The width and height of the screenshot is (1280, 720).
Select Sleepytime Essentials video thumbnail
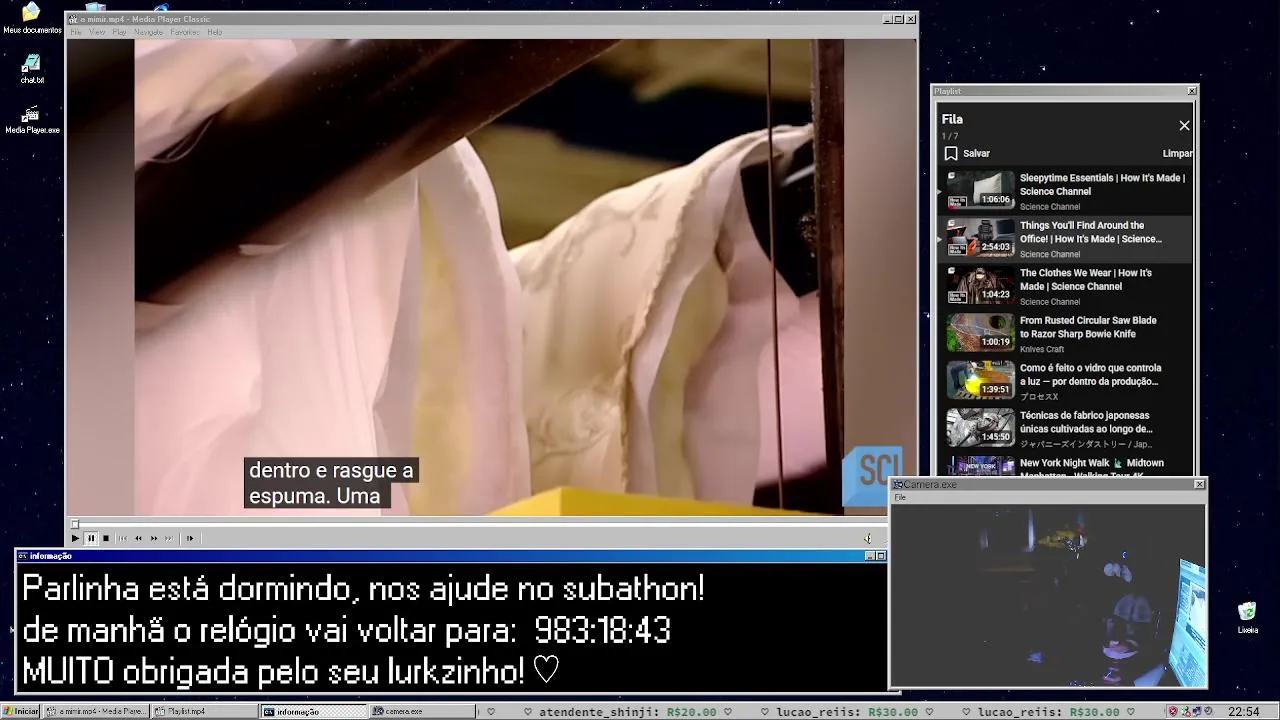980,189
